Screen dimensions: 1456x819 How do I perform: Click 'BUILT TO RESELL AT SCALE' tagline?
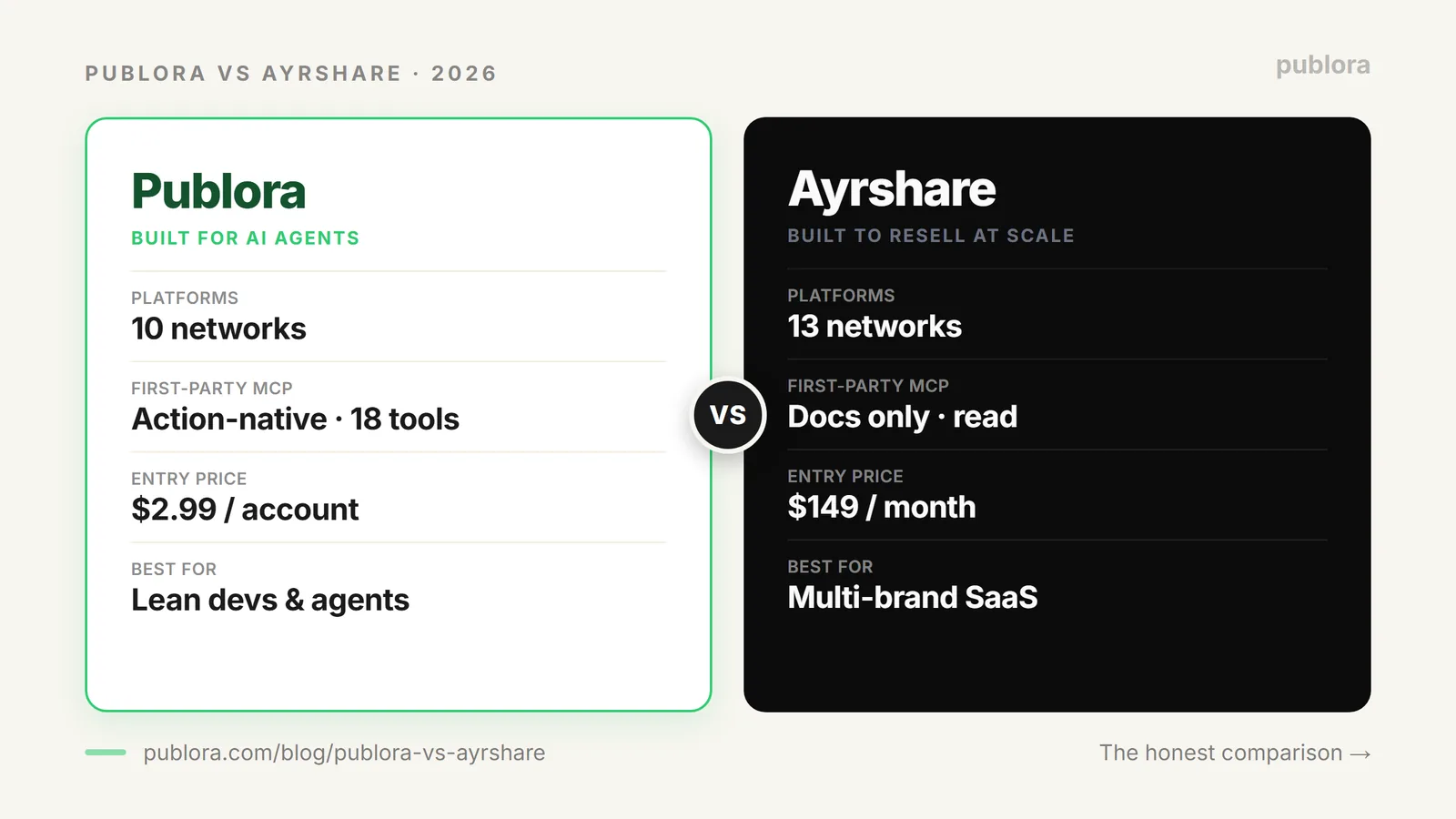coord(931,236)
